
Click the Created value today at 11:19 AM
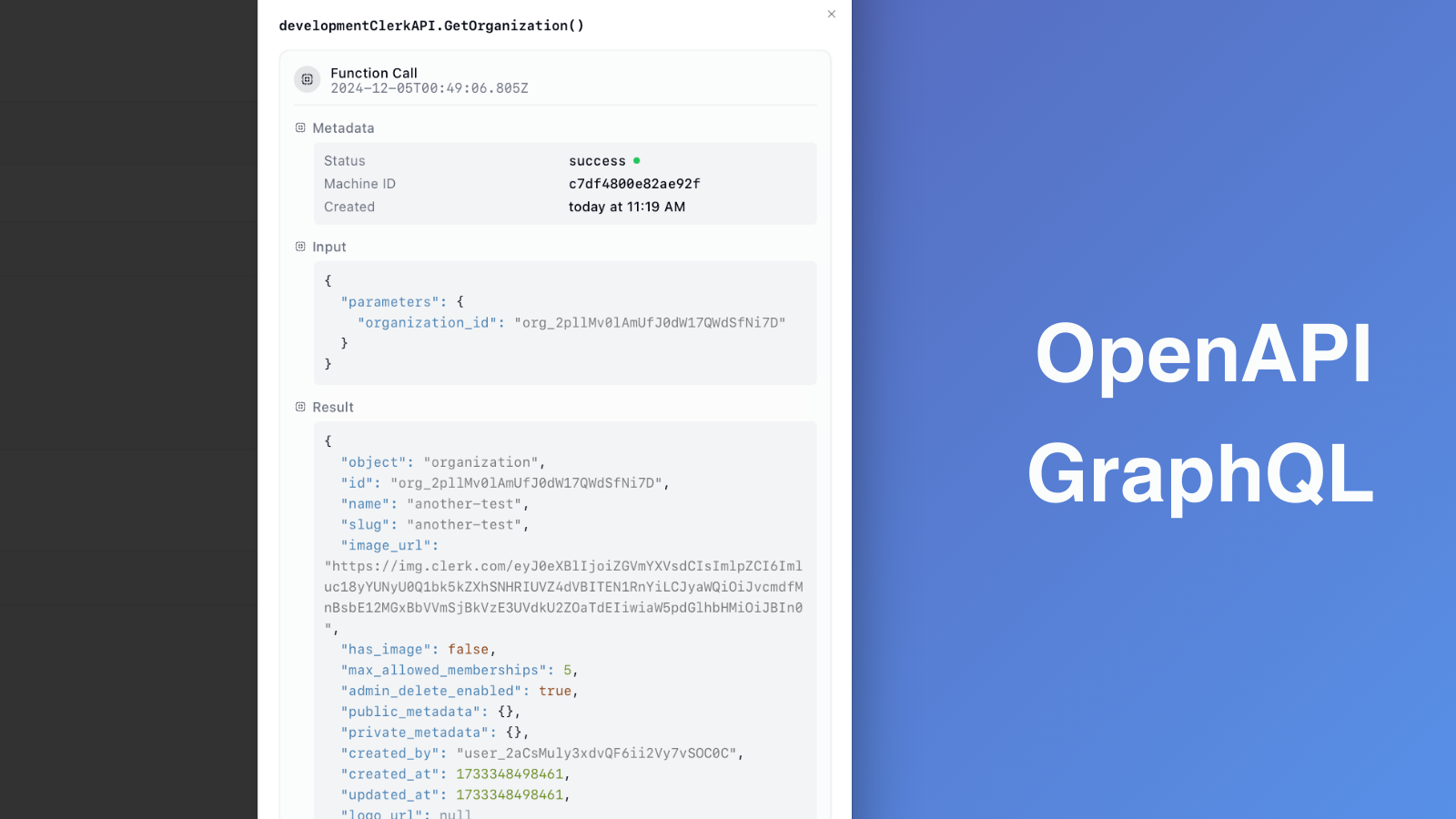627,207
